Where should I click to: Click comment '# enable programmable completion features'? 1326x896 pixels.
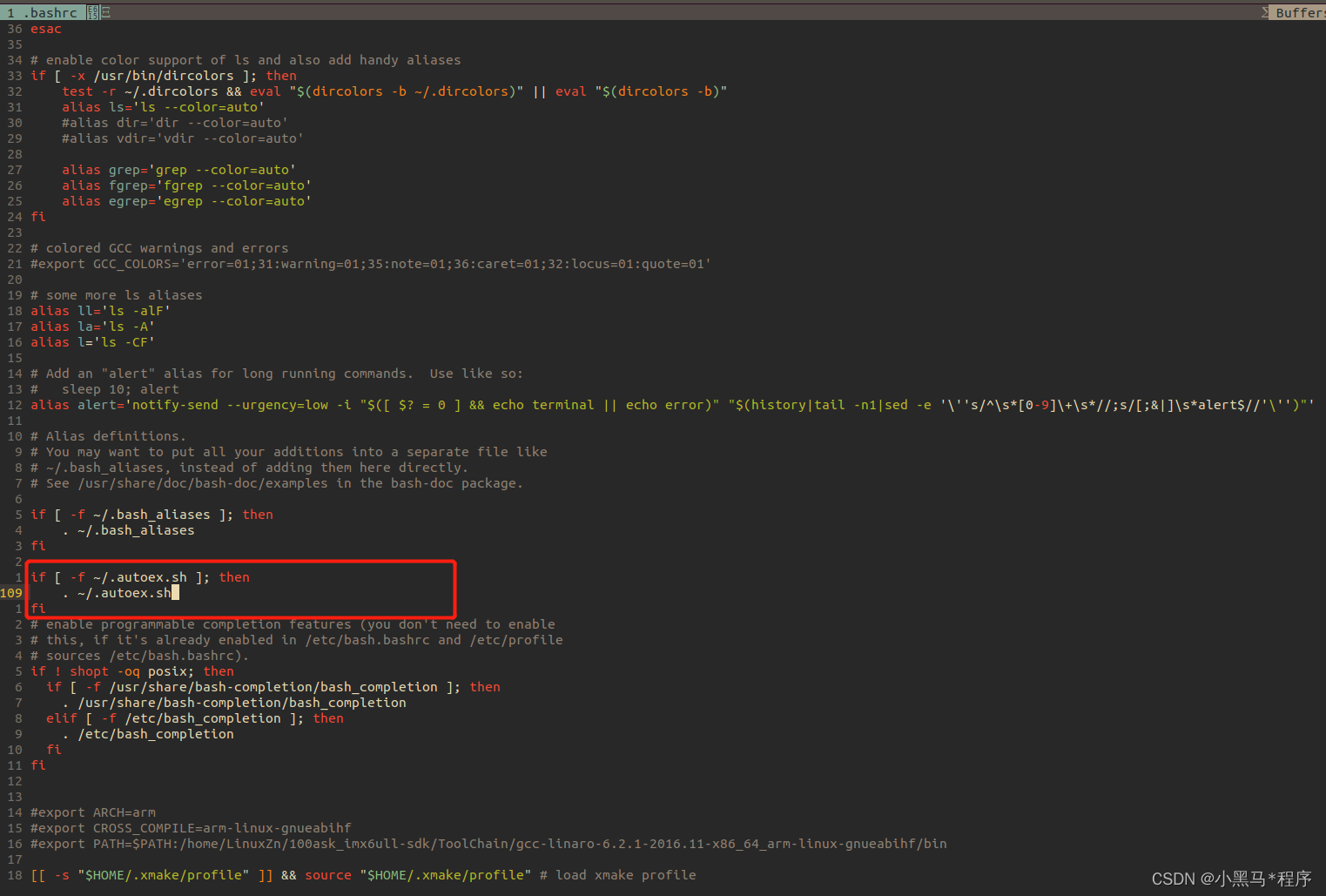point(293,624)
